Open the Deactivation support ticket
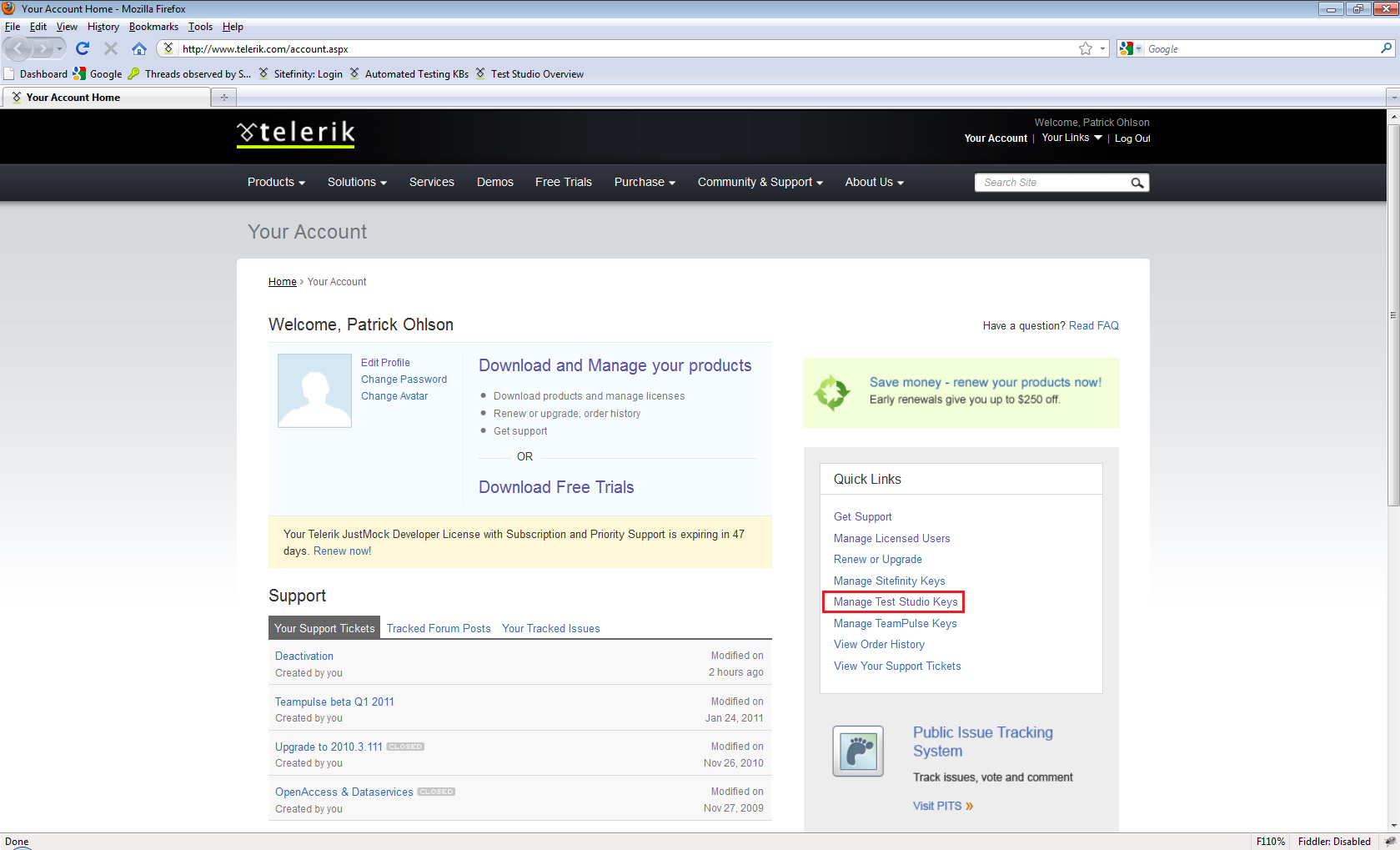1400x850 pixels. [304, 656]
